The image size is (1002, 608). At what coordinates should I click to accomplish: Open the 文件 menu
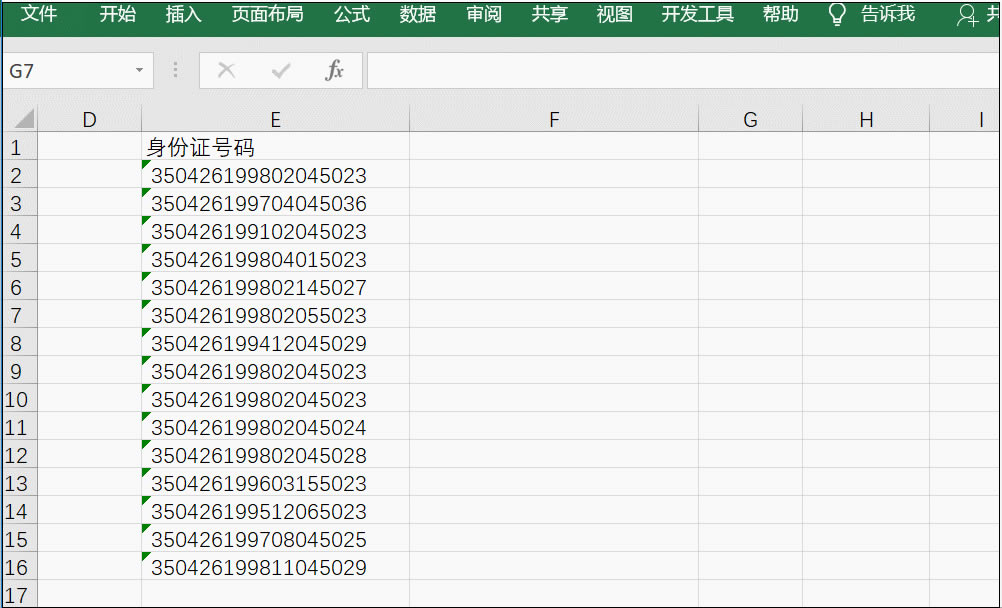tap(37, 15)
